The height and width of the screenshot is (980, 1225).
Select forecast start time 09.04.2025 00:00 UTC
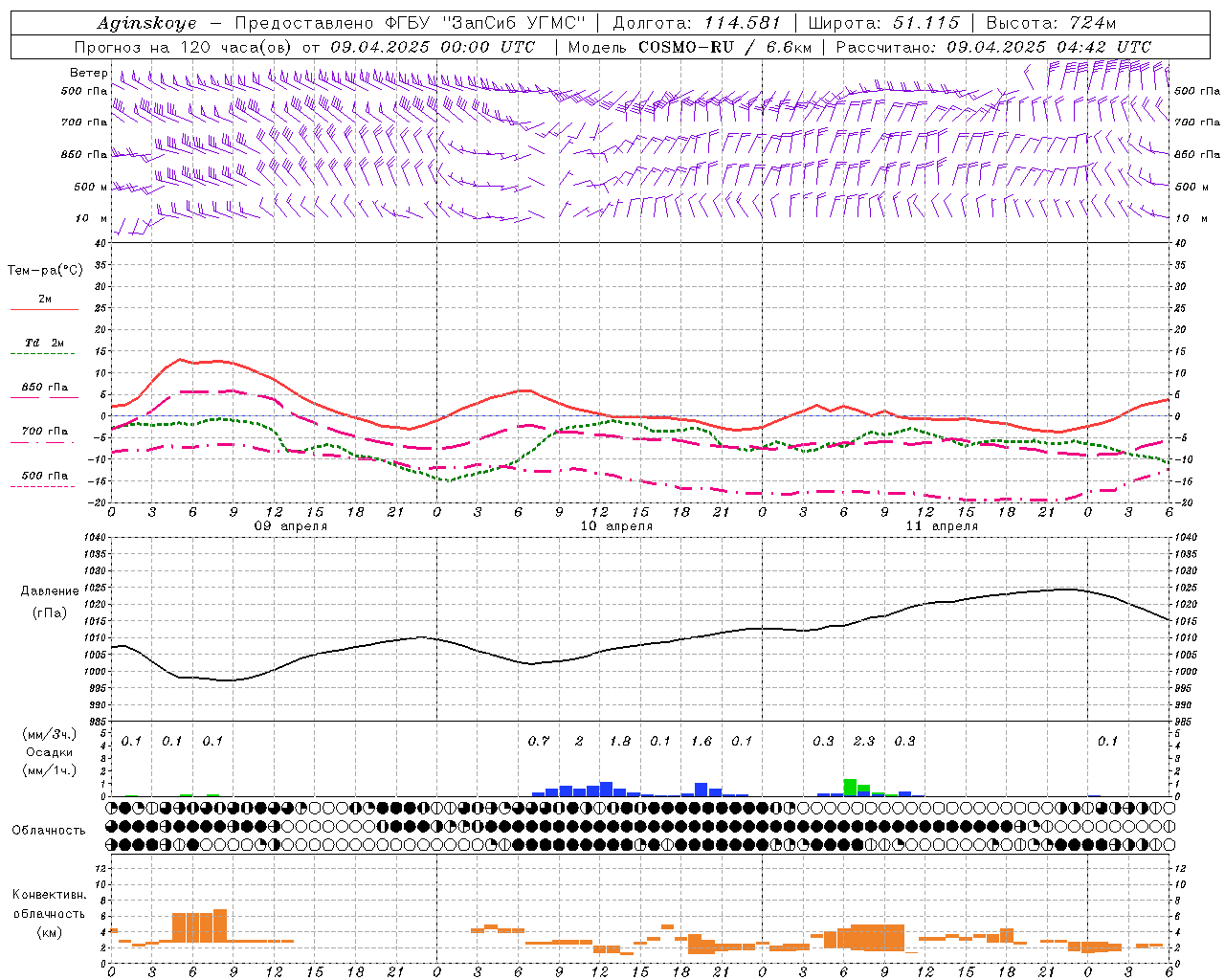pyautogui.click(x=433, y=47)
